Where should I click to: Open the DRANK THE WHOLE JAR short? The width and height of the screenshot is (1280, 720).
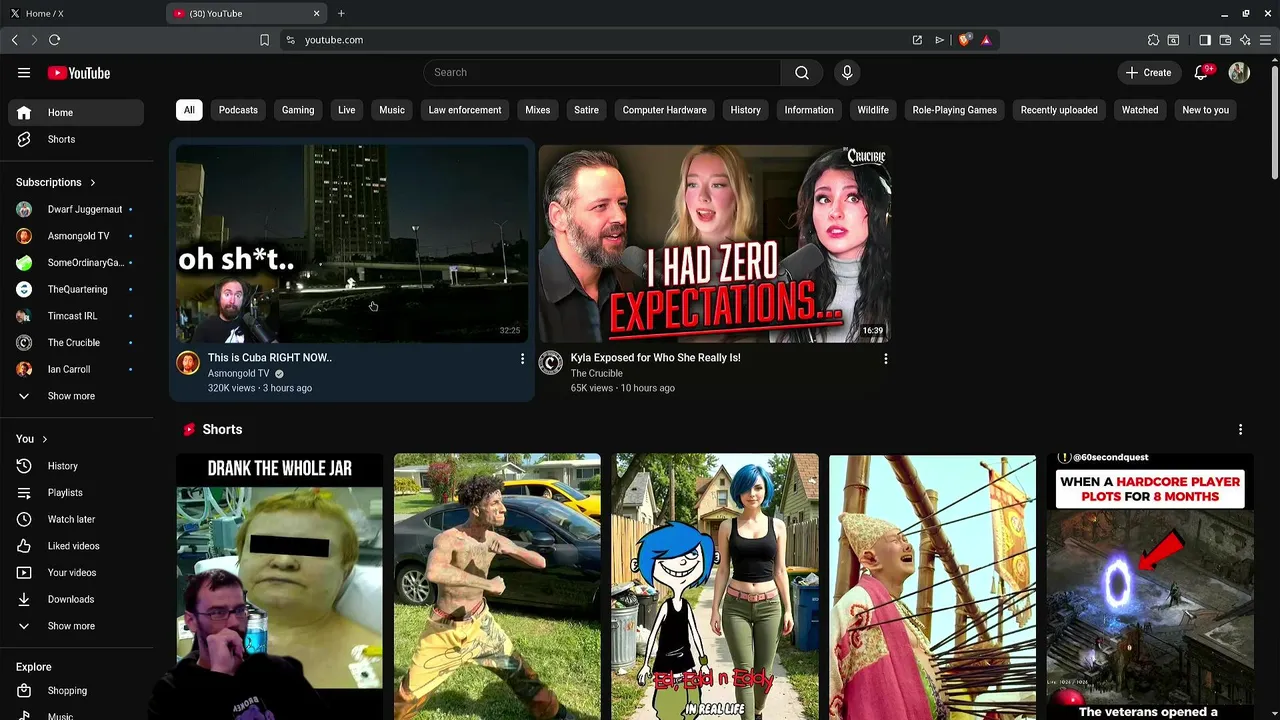(x=279, y=587)
